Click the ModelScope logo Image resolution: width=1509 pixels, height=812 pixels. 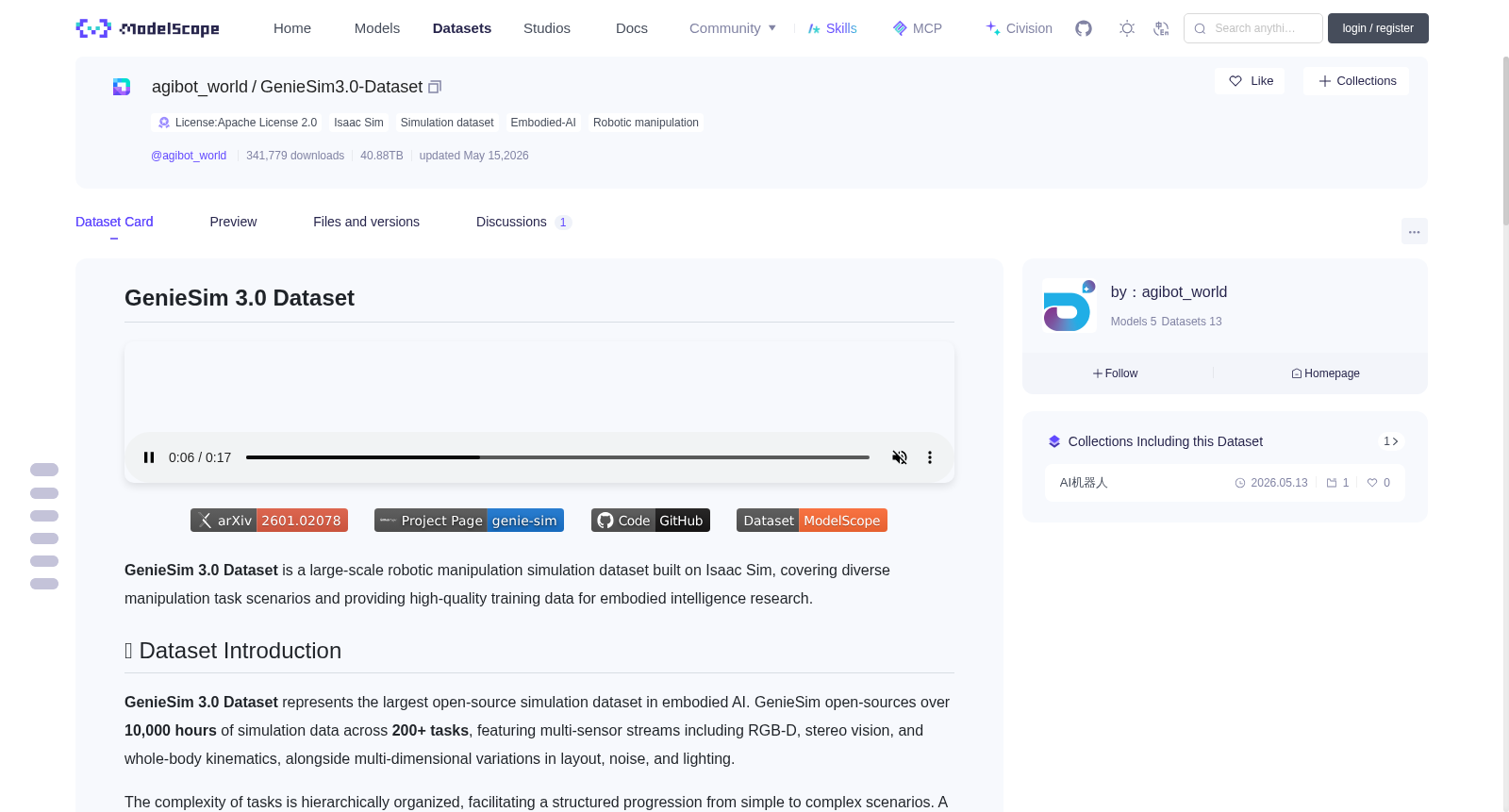pyautogui.click(x=147, y=28)
